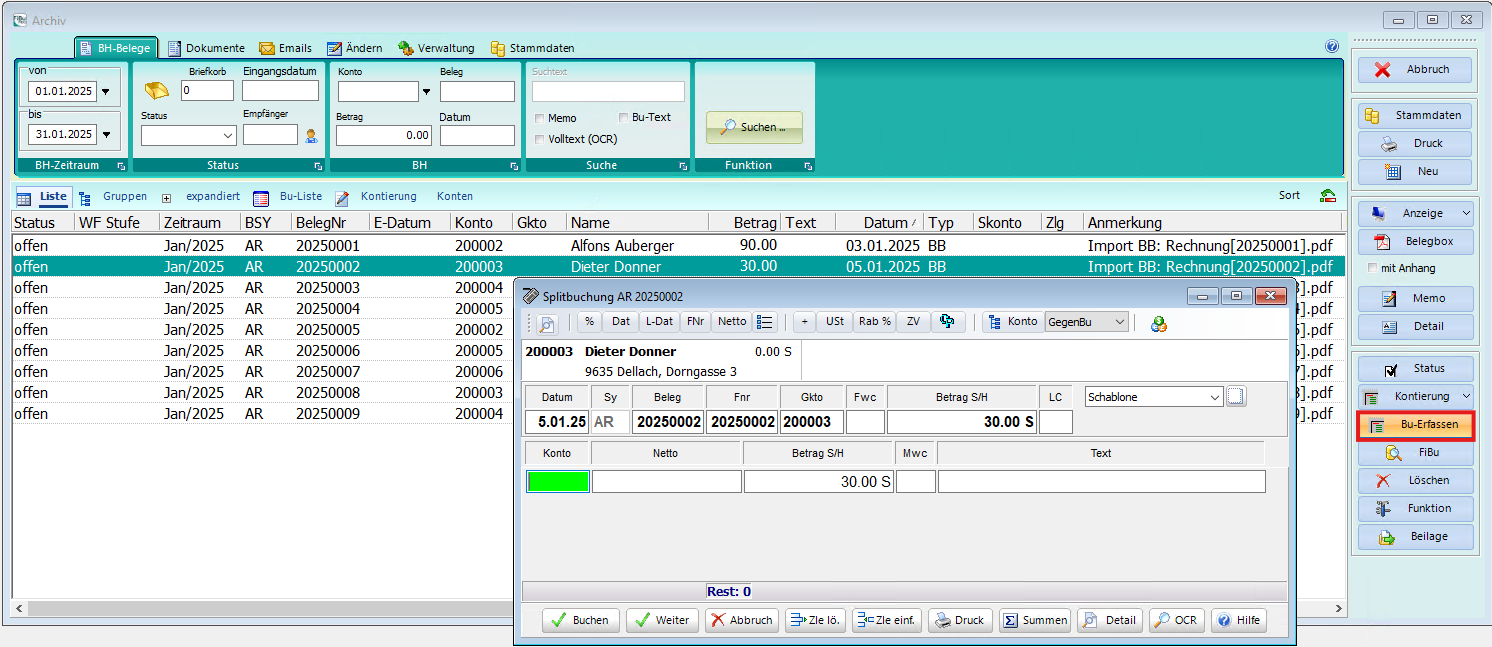Switch to the Dokumente tab
The image size is (1492, 647).
[206, 48]
